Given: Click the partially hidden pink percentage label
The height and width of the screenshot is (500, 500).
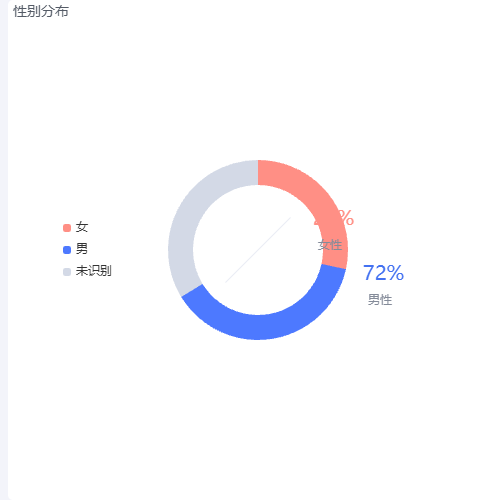Looking at the screenshot, I should click(x=334, y=218).
